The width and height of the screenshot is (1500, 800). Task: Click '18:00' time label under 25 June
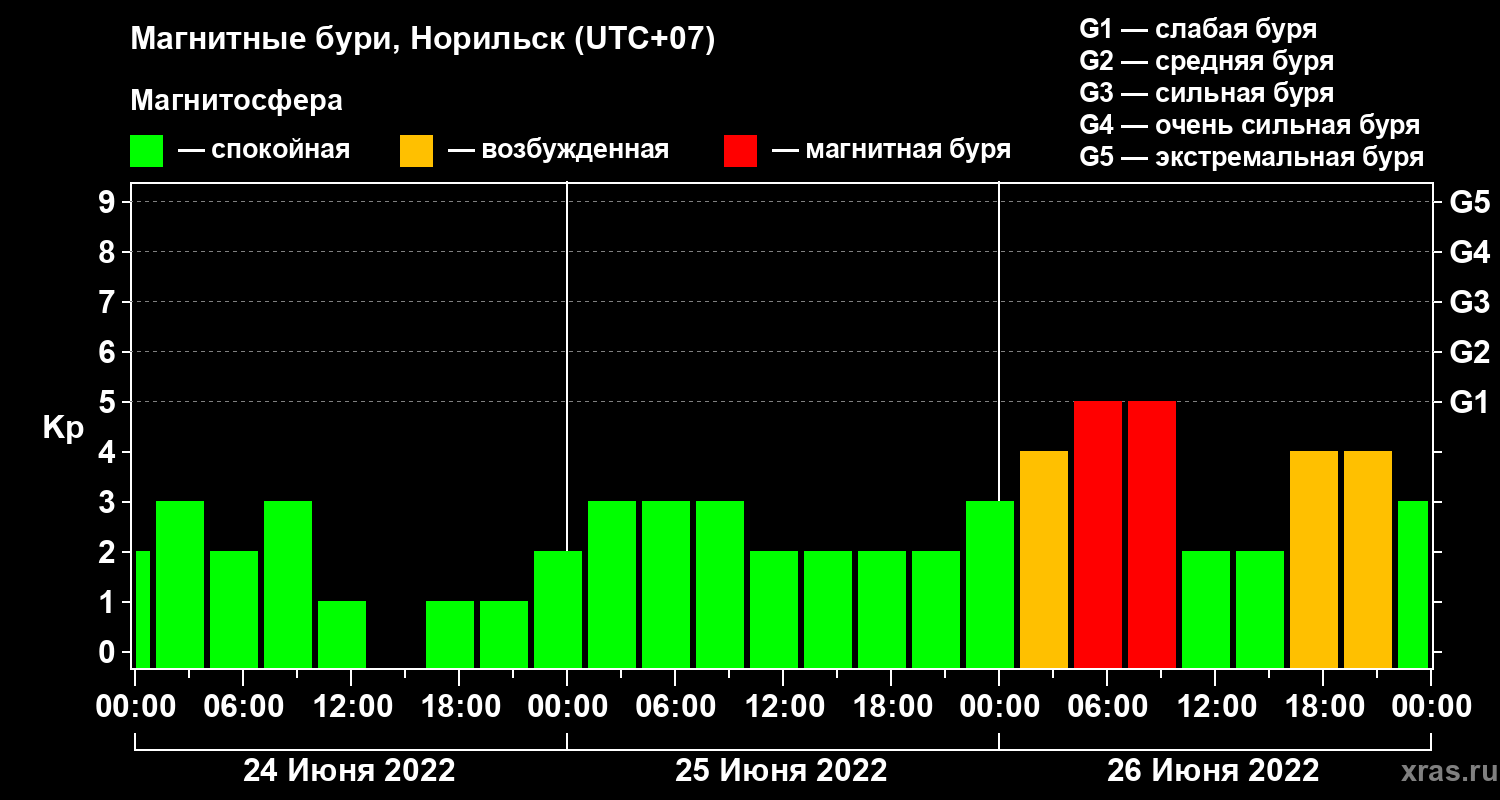click(x=891, y=706)
